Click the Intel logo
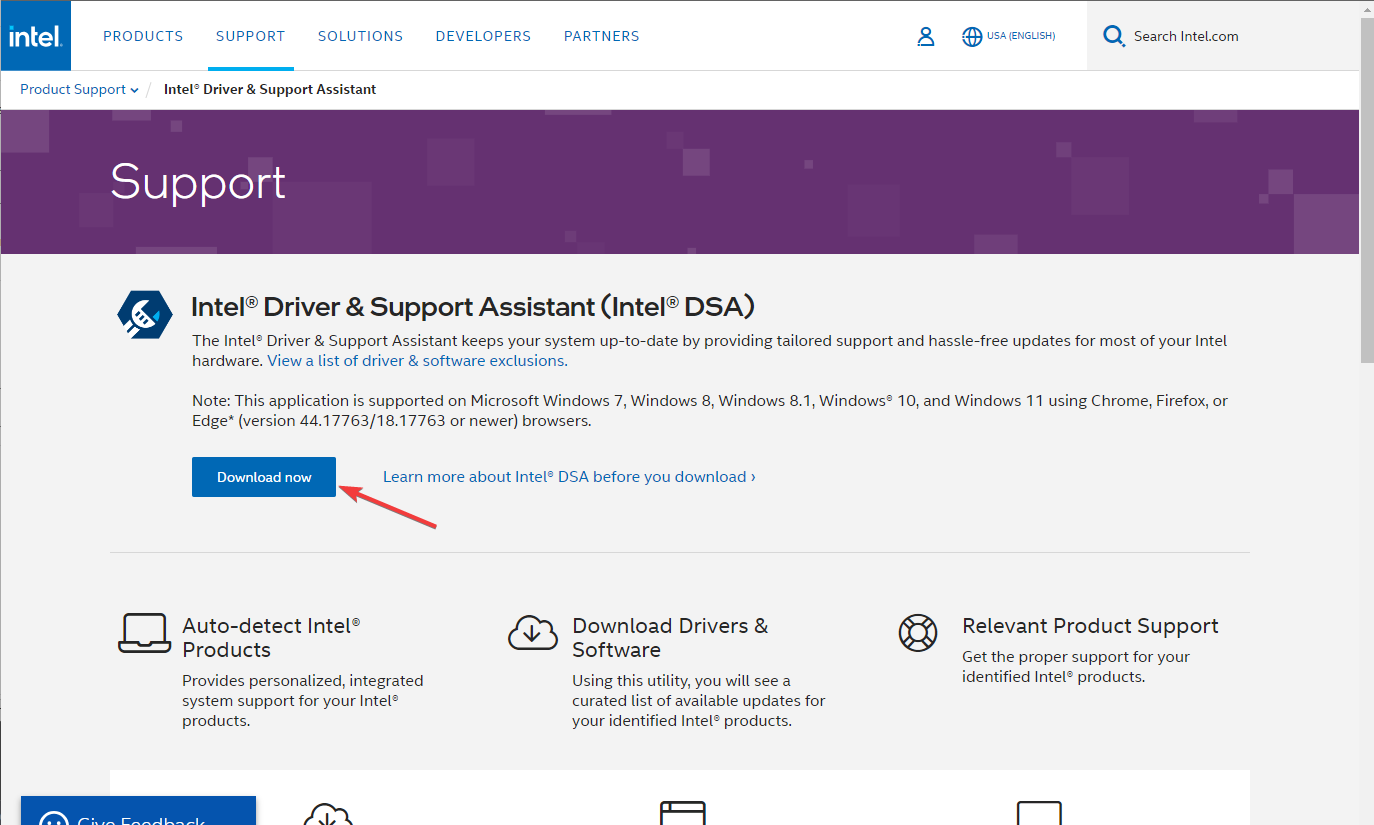Image resolution: width=1374 pixels, height=825 pixels. 35,36
